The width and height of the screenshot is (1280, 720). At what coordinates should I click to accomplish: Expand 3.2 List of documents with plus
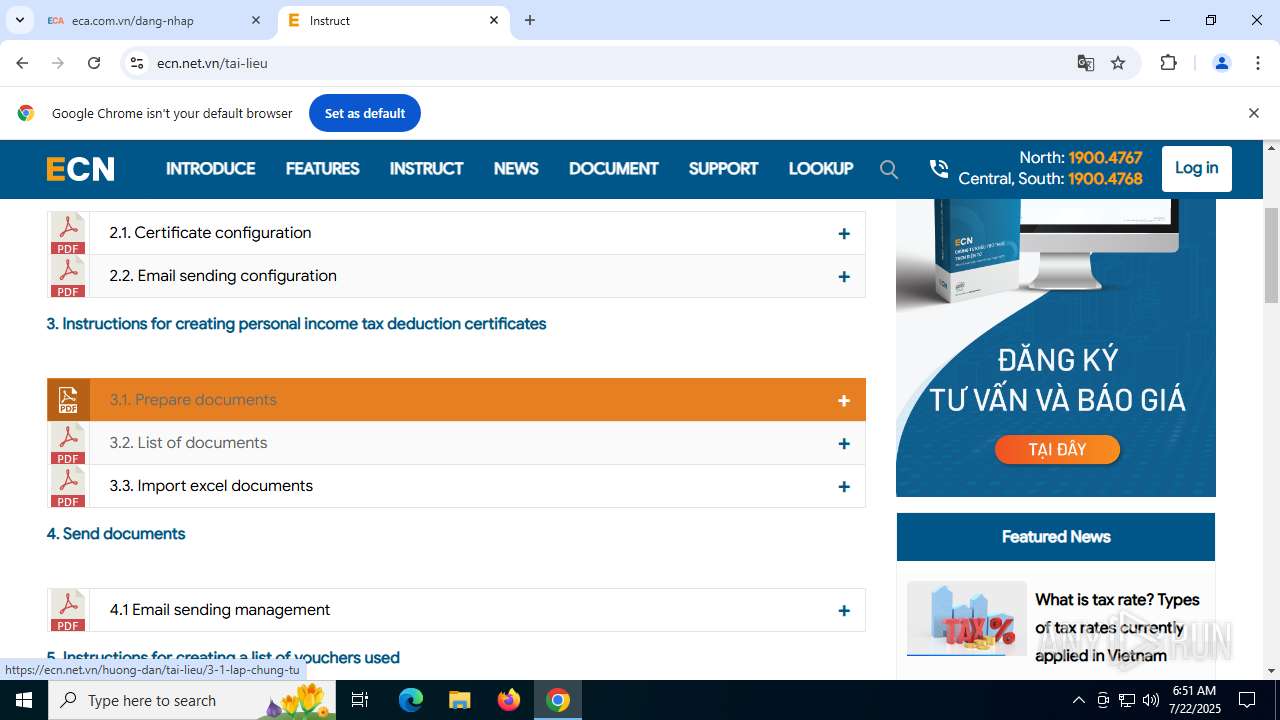pos(844,443)
